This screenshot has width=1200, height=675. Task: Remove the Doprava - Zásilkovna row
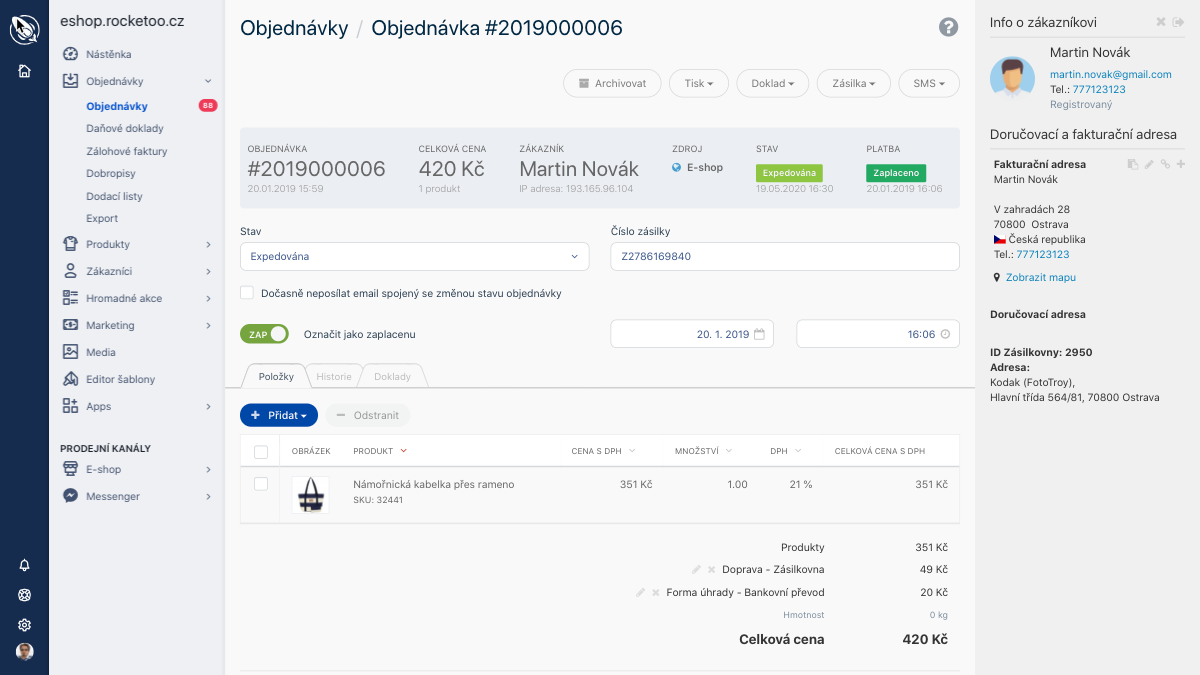coord(711,569)
